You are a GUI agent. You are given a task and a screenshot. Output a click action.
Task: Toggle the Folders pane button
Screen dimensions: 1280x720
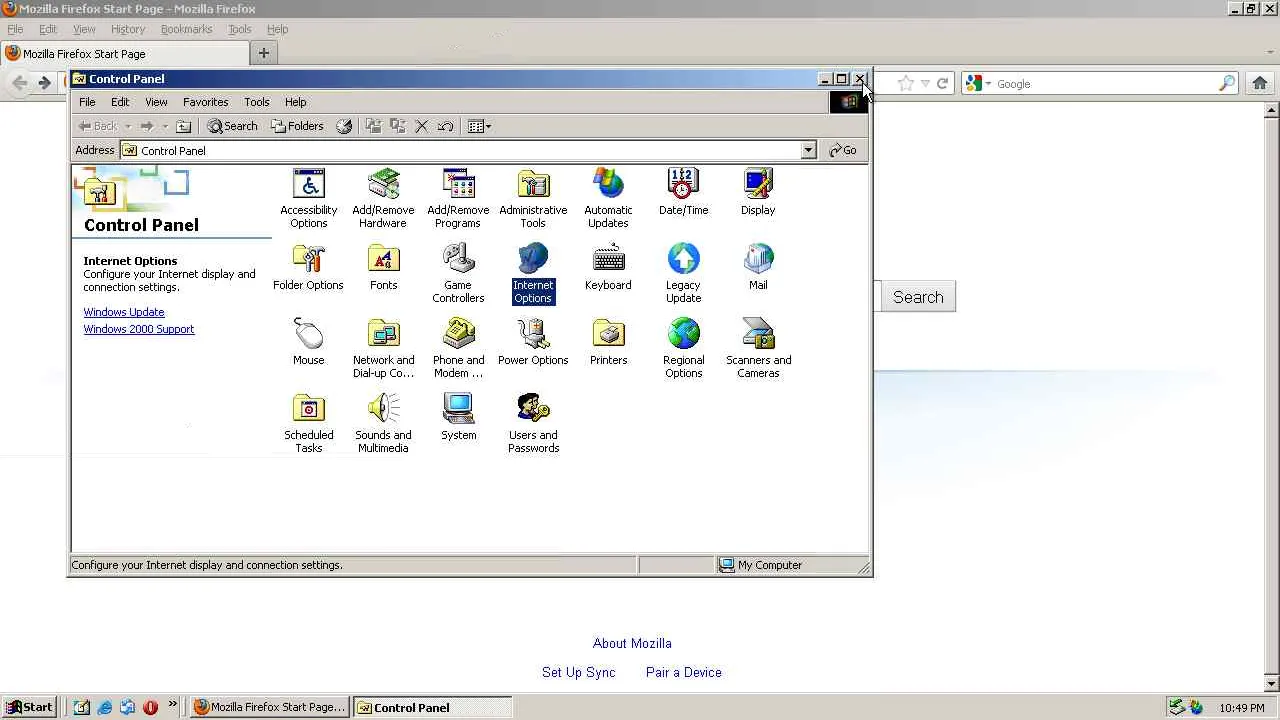(x=297, y=126)
